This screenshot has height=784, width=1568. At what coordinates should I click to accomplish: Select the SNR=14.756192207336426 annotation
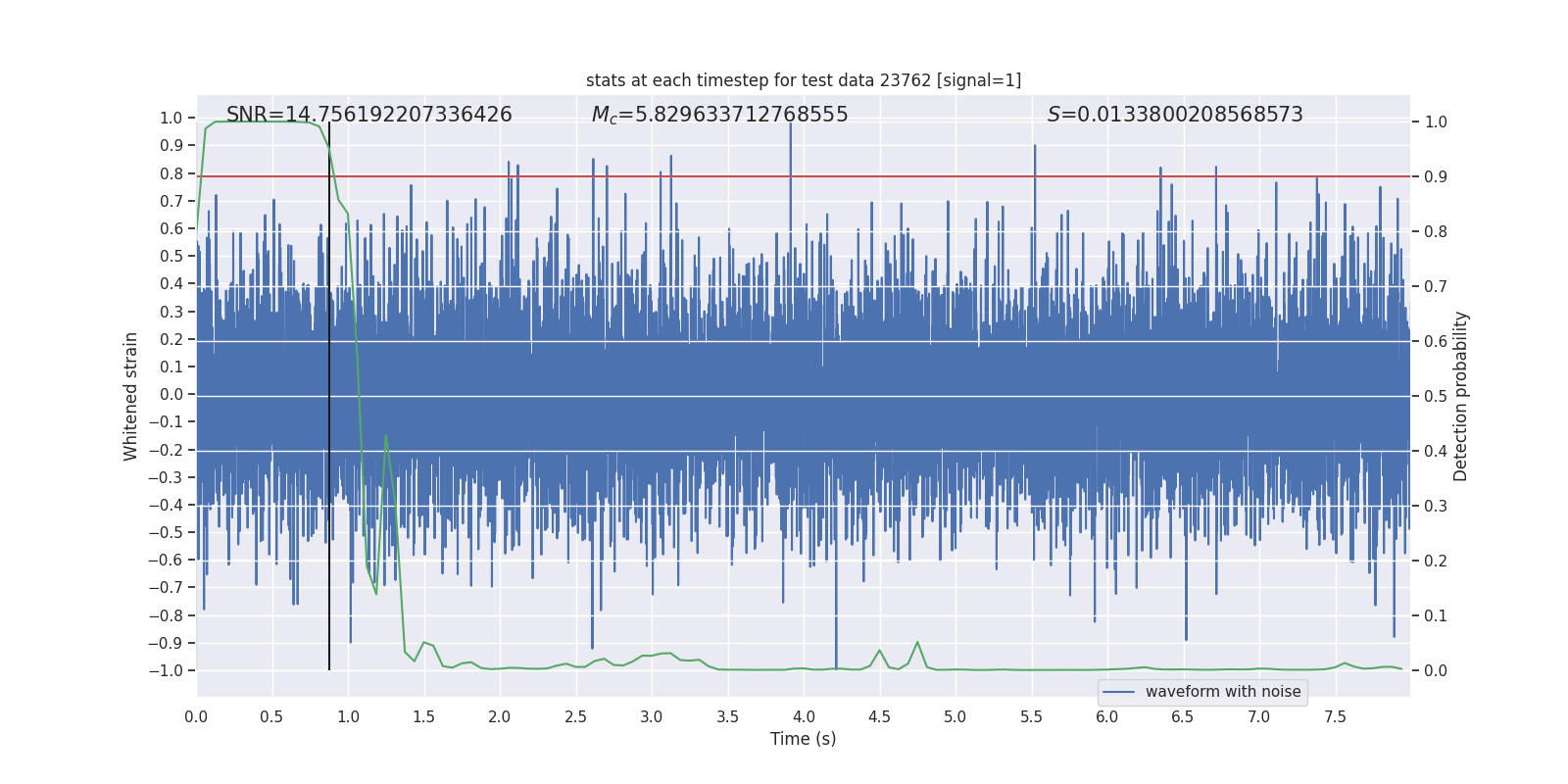point(369,115)
